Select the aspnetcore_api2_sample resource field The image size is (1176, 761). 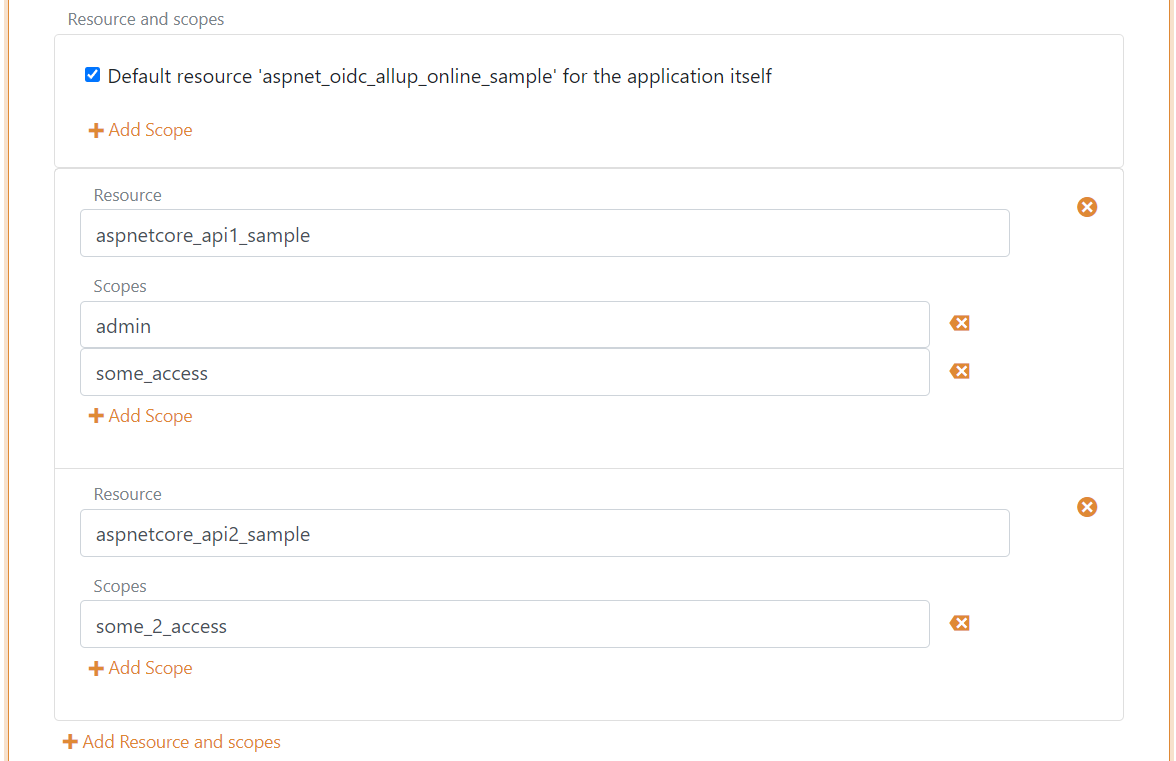click(x=544, y=533)
